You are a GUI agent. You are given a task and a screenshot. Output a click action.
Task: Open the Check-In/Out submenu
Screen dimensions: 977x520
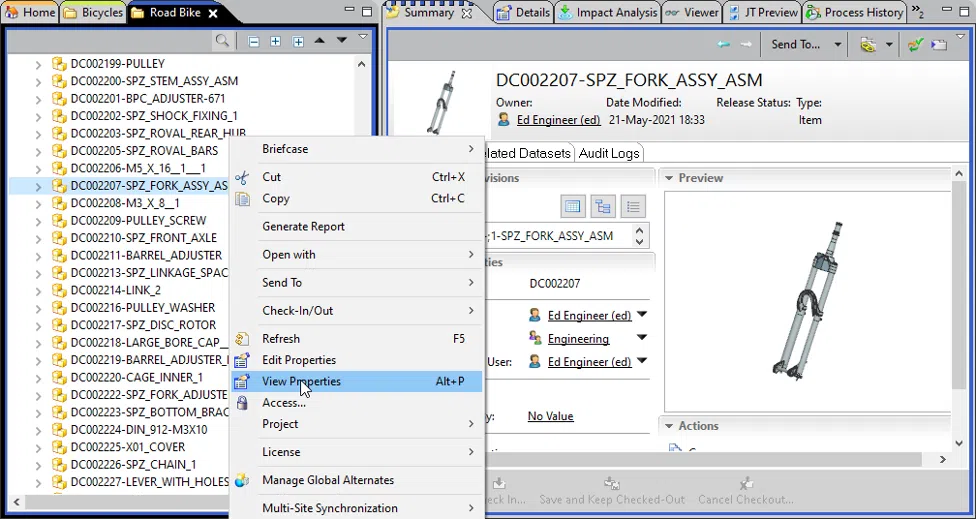coord(357,311)
